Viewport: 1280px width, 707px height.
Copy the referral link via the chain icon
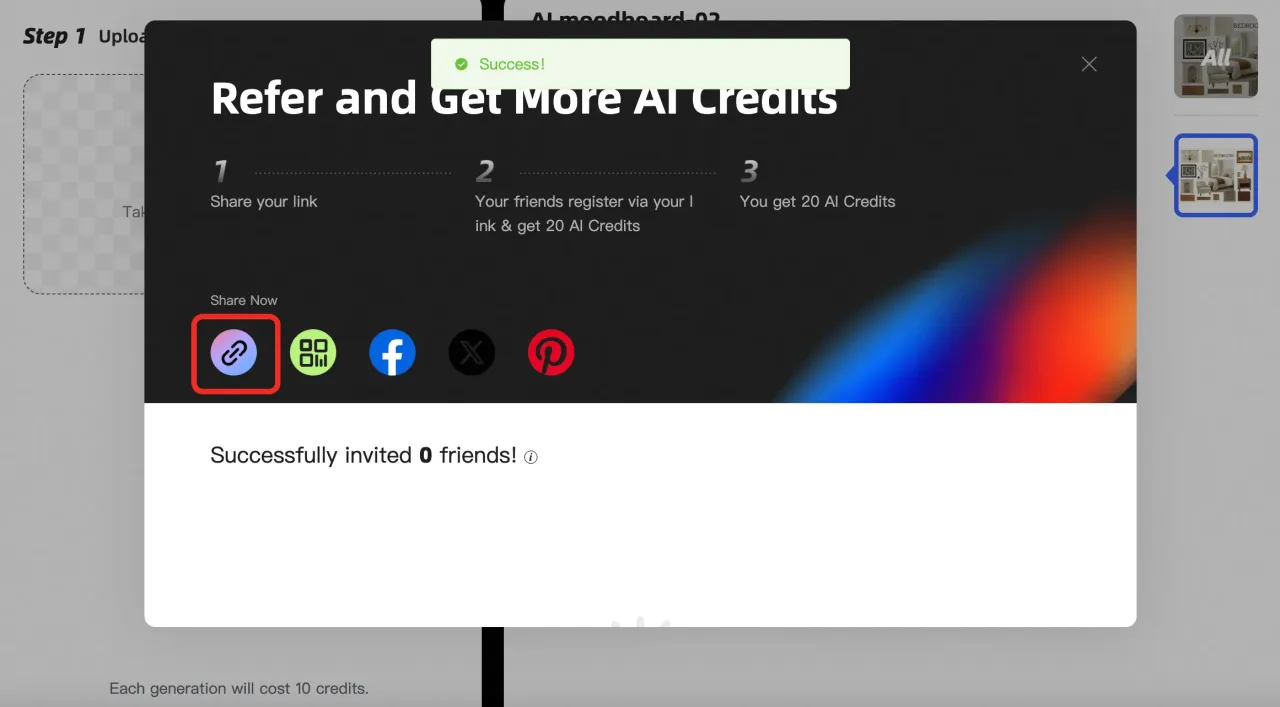234,353
